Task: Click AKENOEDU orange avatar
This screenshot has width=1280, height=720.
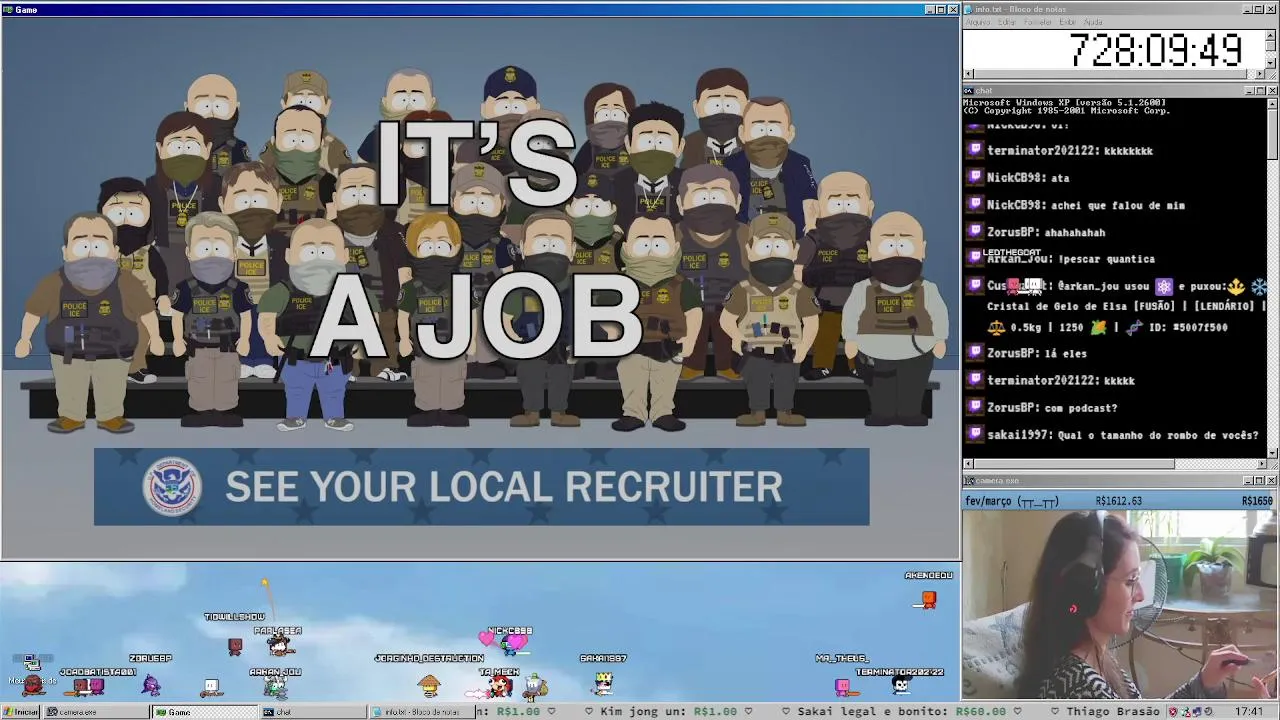Action: 929,600
